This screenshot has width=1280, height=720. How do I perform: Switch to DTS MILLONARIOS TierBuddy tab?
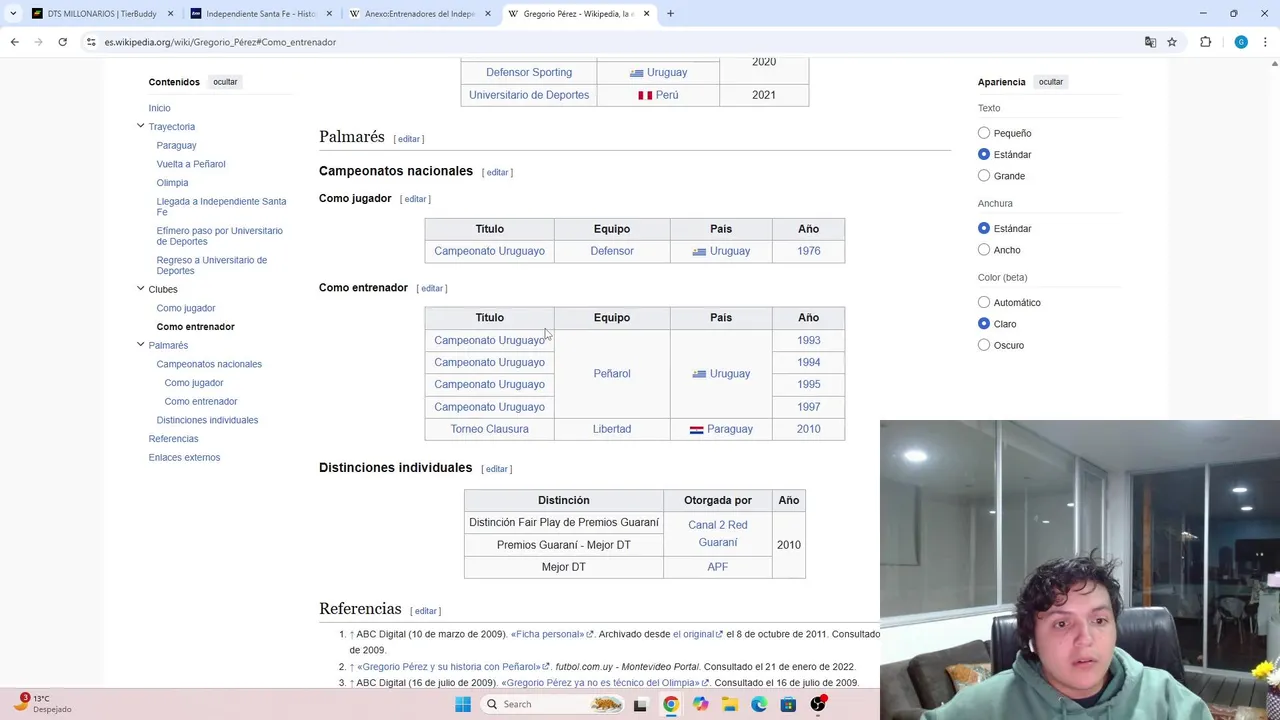[102, 14]
